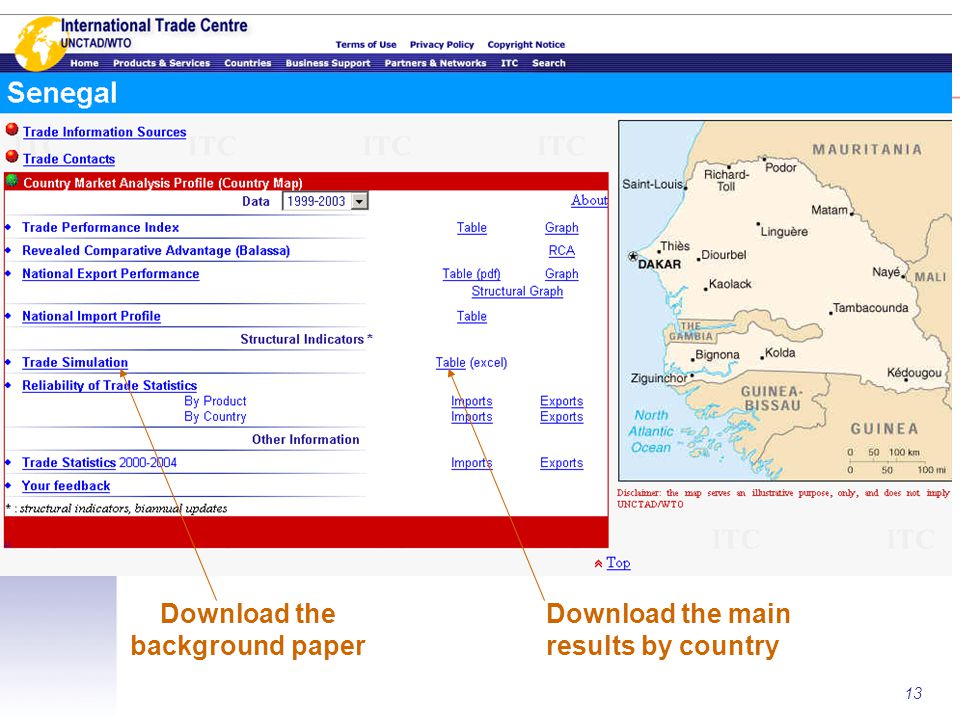Image resolution: width=960 pixels, height=720 pixels.
Task: Open Trade Statistics Imports link
Action: (471, 463)
